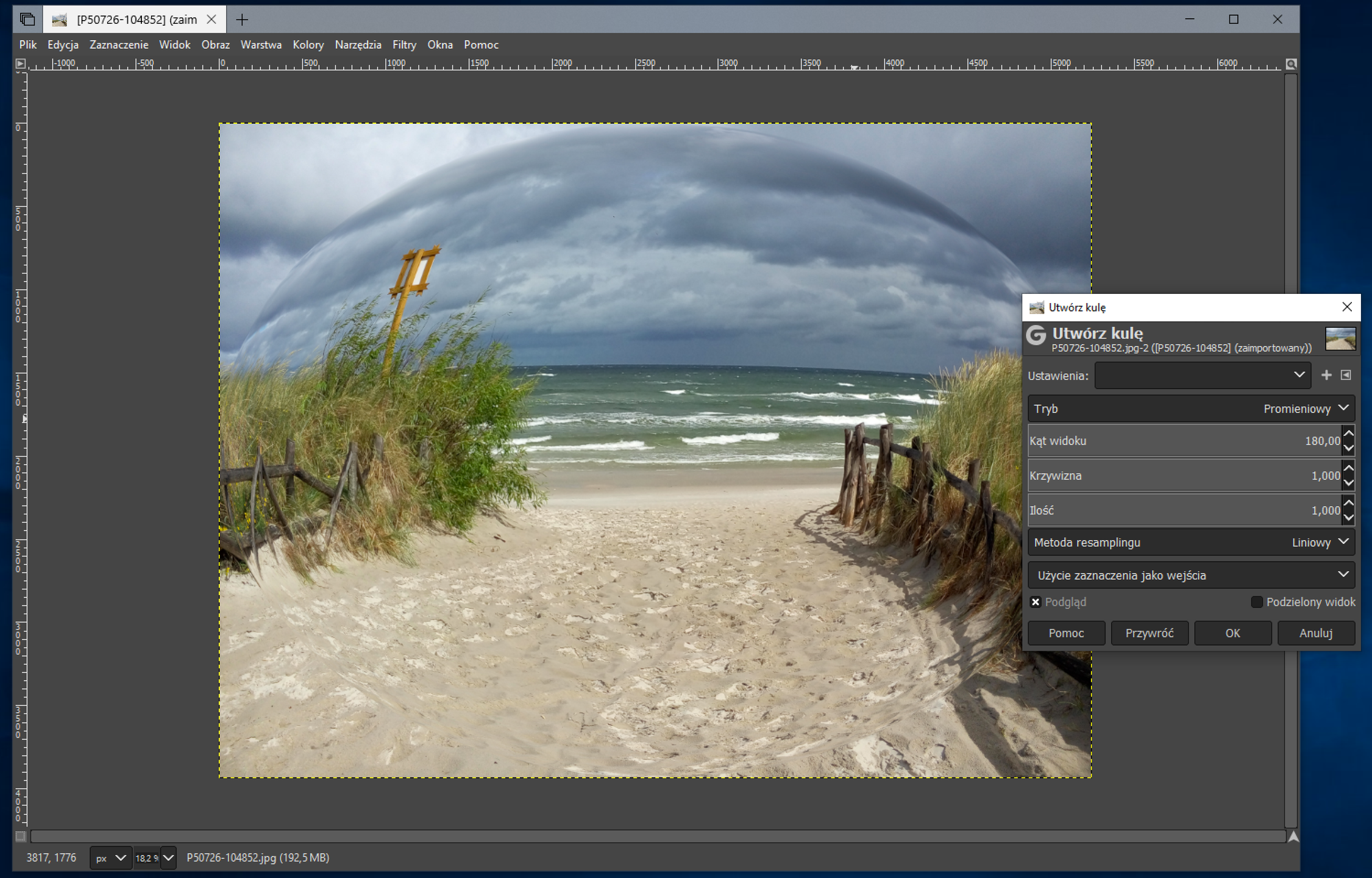
Task: Click the ruler corner menu icon at top-left
Action: (x=20, y=63)
